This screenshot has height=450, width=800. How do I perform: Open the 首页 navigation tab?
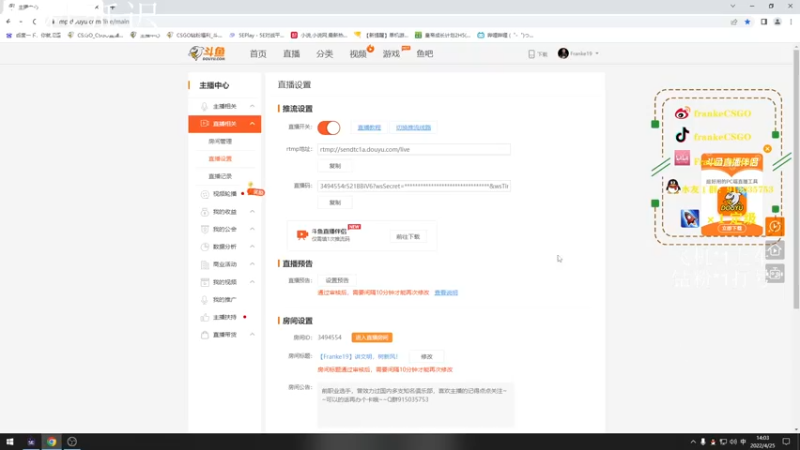click(258, 54)
